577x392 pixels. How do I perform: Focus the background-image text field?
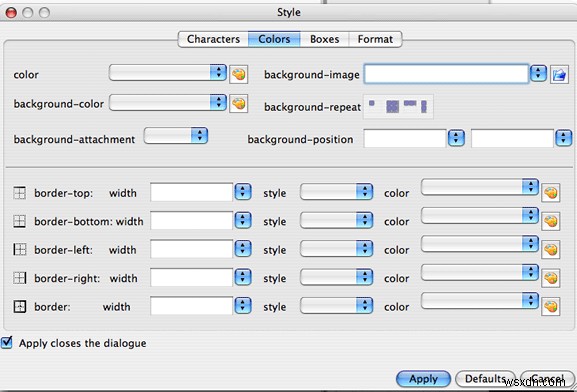point(446,74)
